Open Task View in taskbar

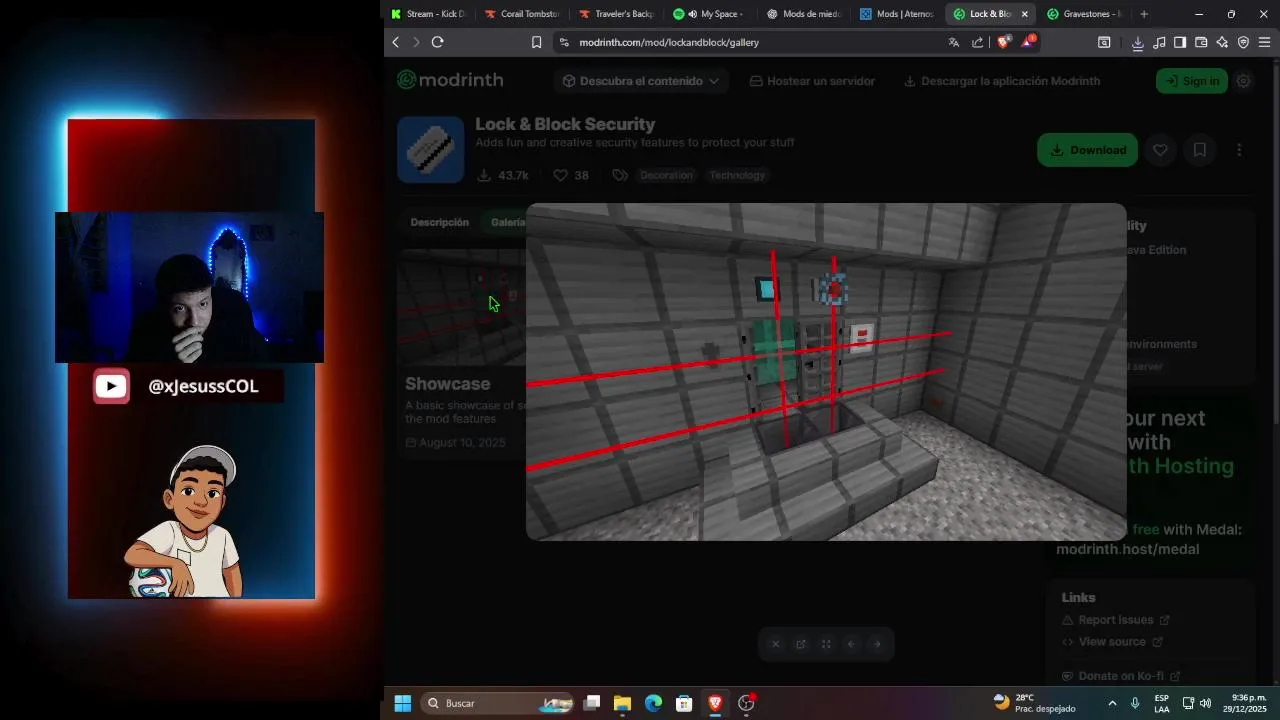click(592, 703)
